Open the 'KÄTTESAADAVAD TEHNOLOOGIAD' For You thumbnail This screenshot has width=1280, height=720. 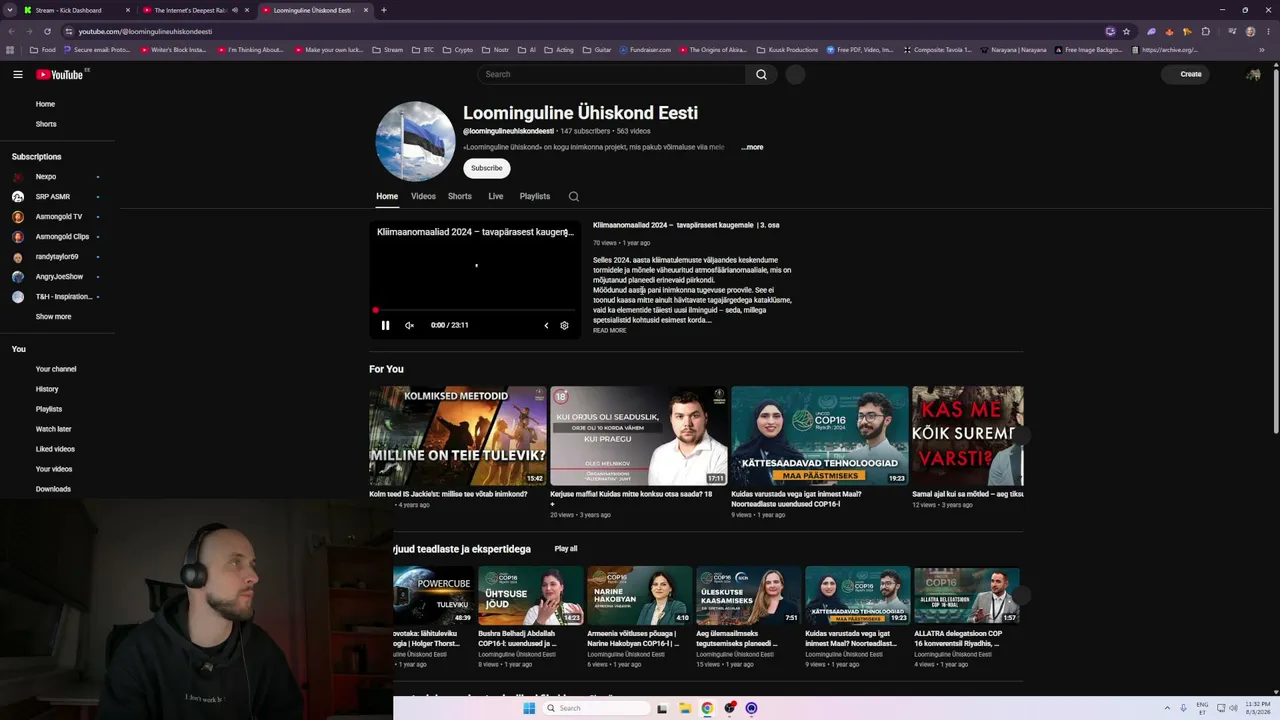coord(820,436)
